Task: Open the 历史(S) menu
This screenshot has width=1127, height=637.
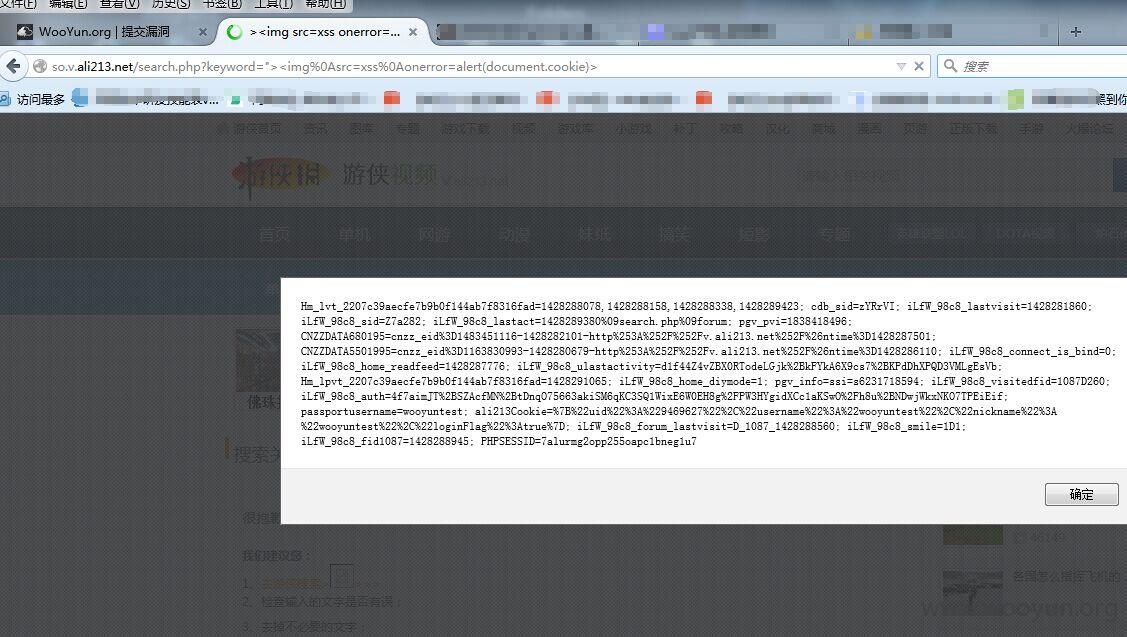Action: coord(171,4)
